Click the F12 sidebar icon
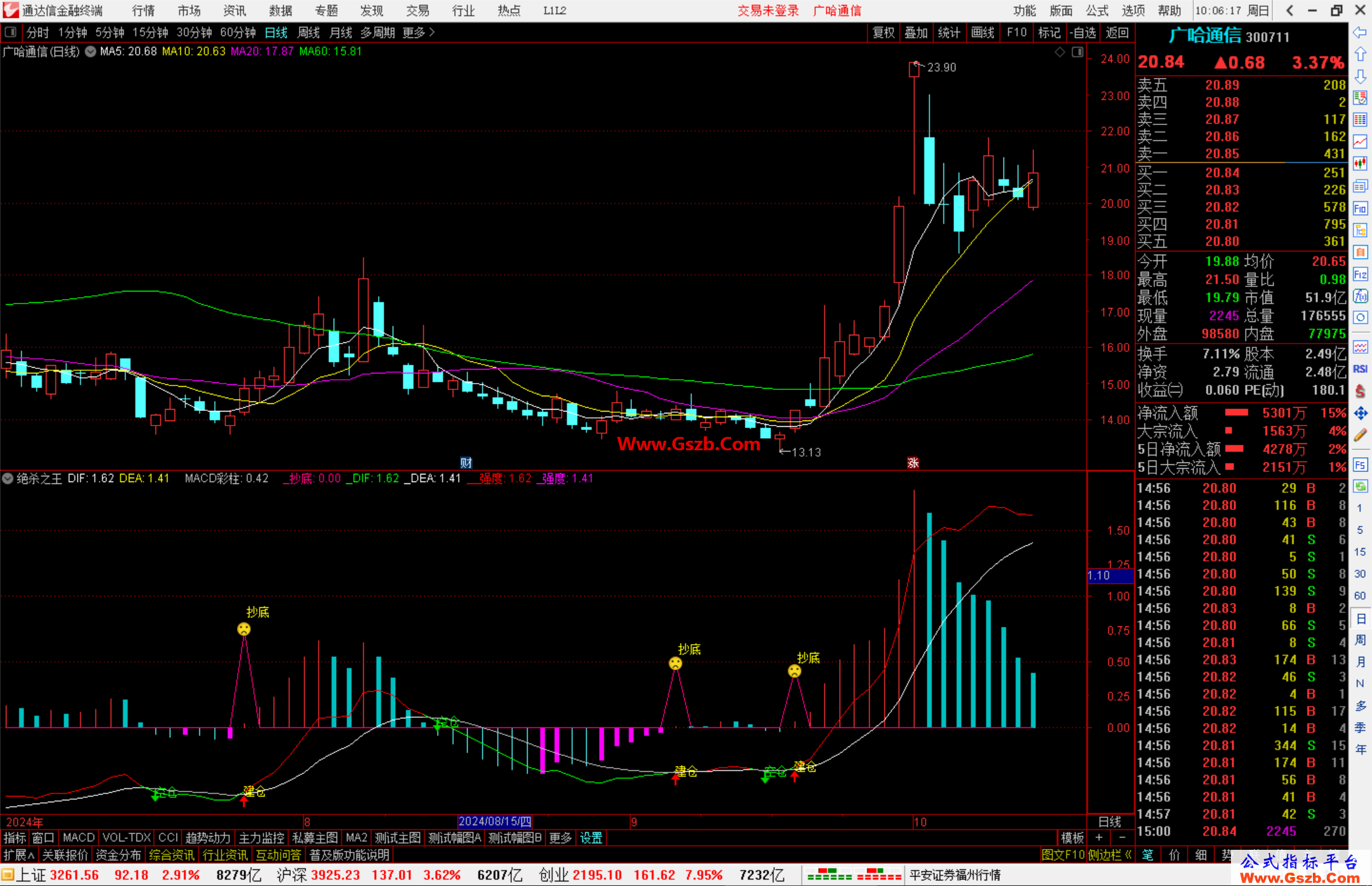The width and height of the screenshot is (1372, 886). [x=1360, y=274]
